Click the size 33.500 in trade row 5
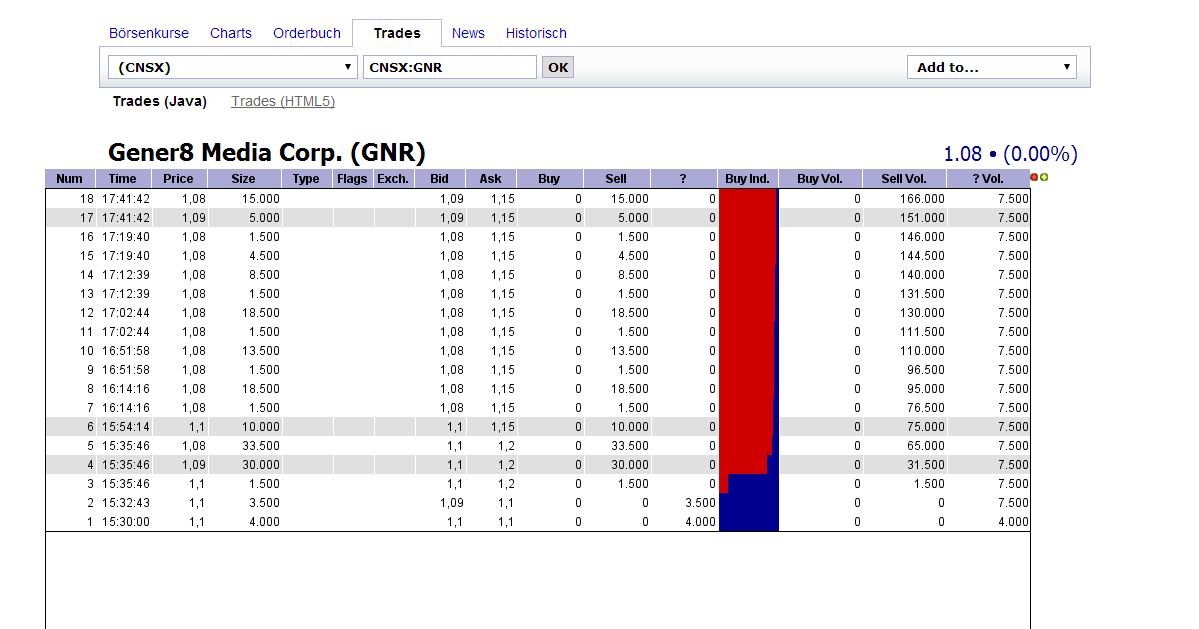The height and width of the screenshot is (629, 1199). (261, 446)
